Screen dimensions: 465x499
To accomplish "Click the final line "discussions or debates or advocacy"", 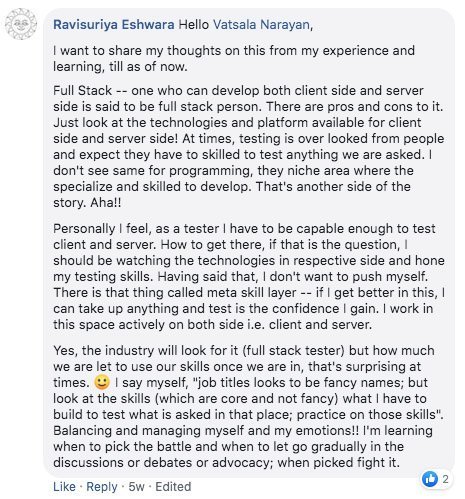I will (x=226, y=462).
